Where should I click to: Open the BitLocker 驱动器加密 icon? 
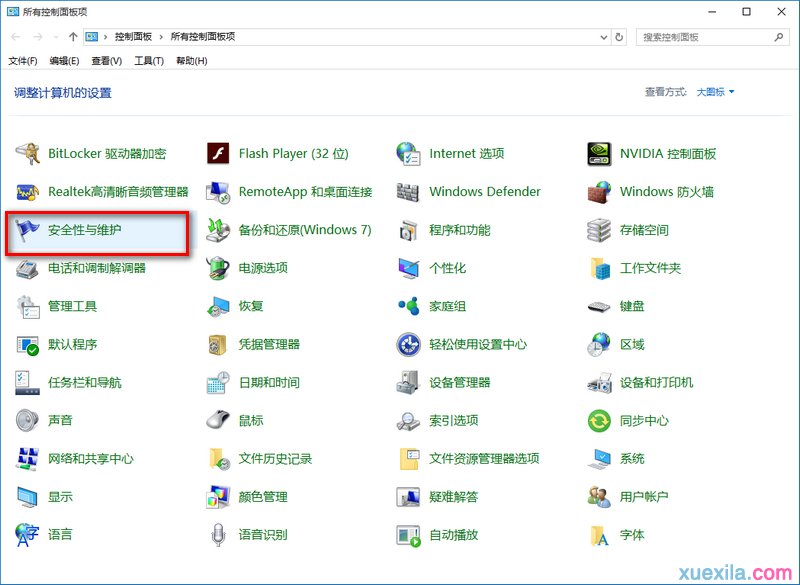click(28, 154)
